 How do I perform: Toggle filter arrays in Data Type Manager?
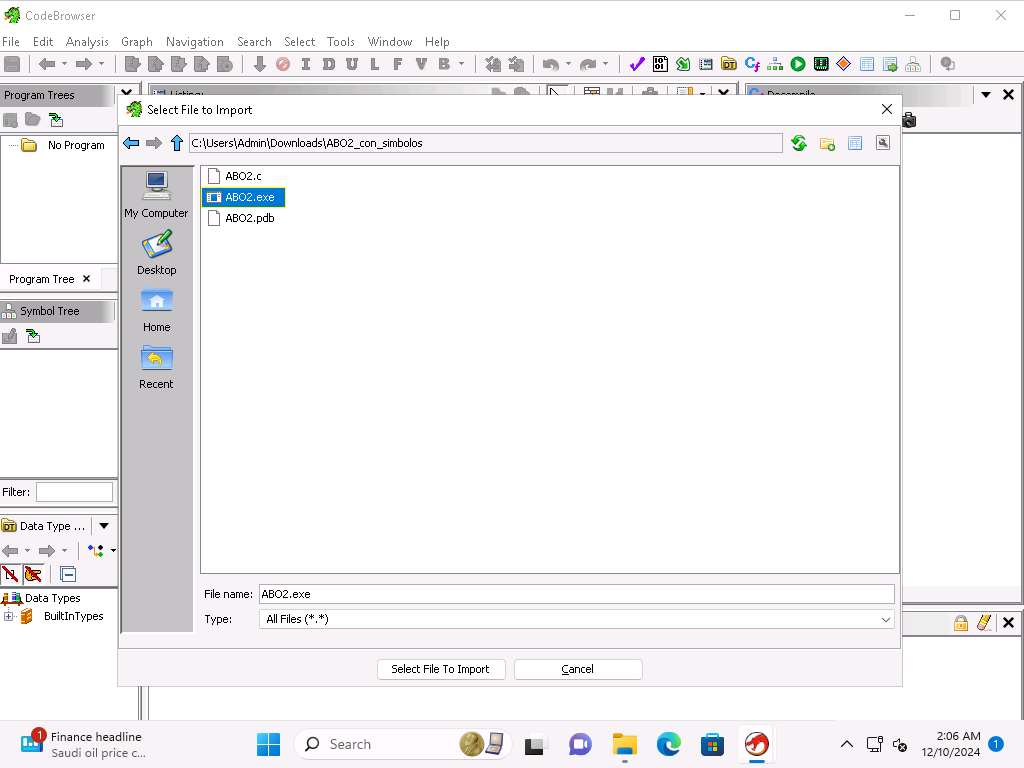10,574
